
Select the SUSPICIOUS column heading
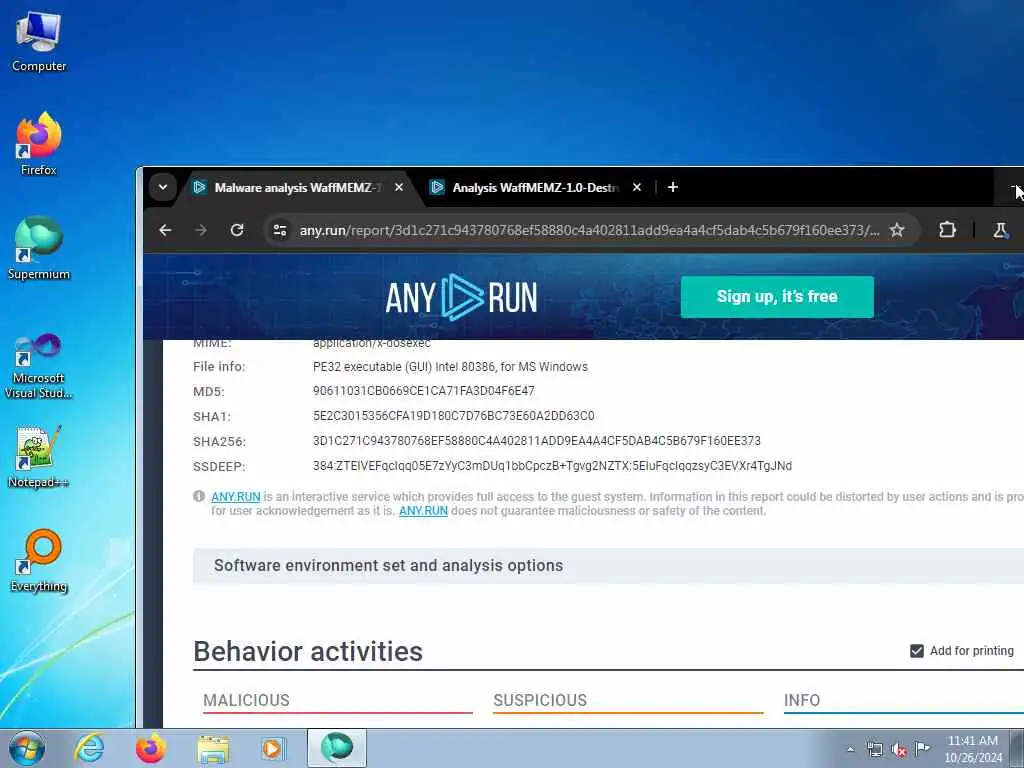pos(540,700)
